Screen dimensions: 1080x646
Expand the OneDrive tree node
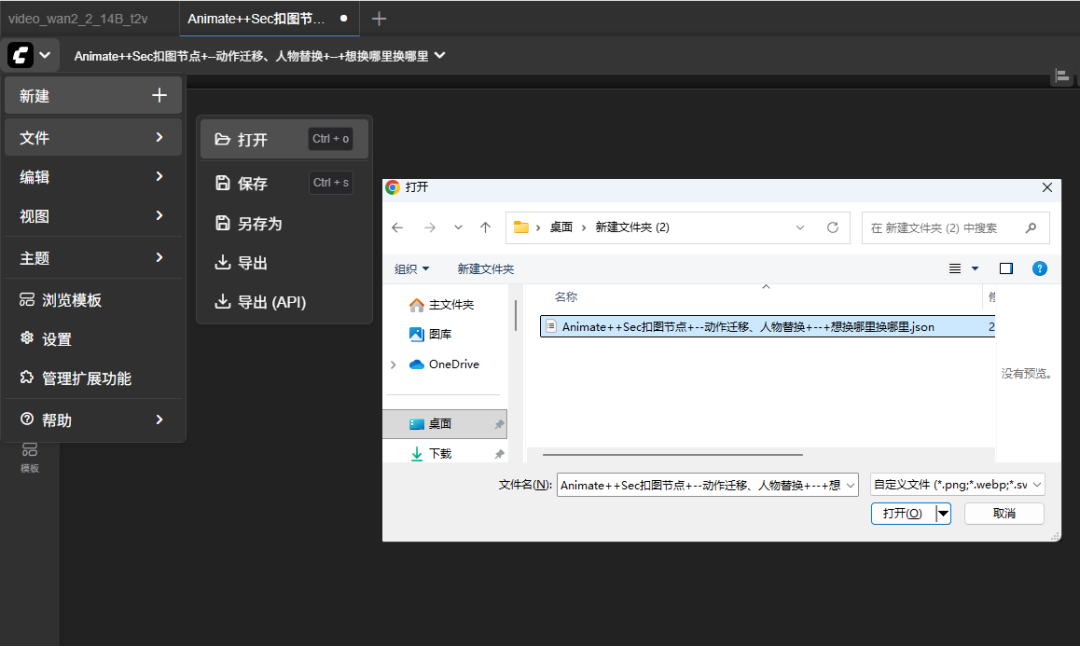pos(393,364)
